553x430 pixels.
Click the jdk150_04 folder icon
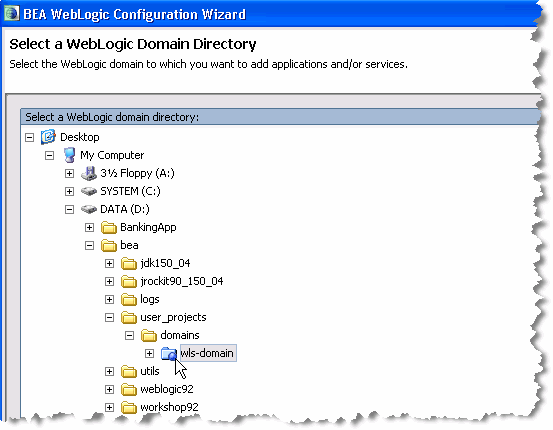129,264
